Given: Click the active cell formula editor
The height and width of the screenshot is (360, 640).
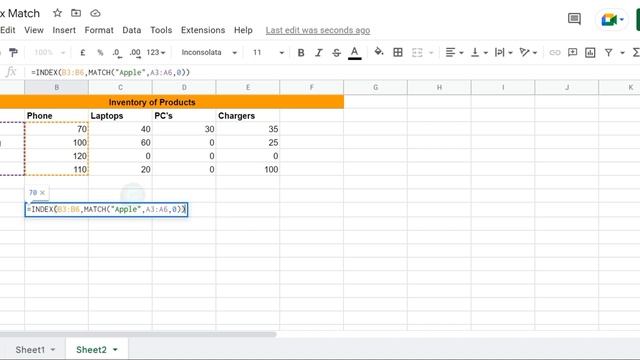Looking at the screenshot, I should 106,209.
